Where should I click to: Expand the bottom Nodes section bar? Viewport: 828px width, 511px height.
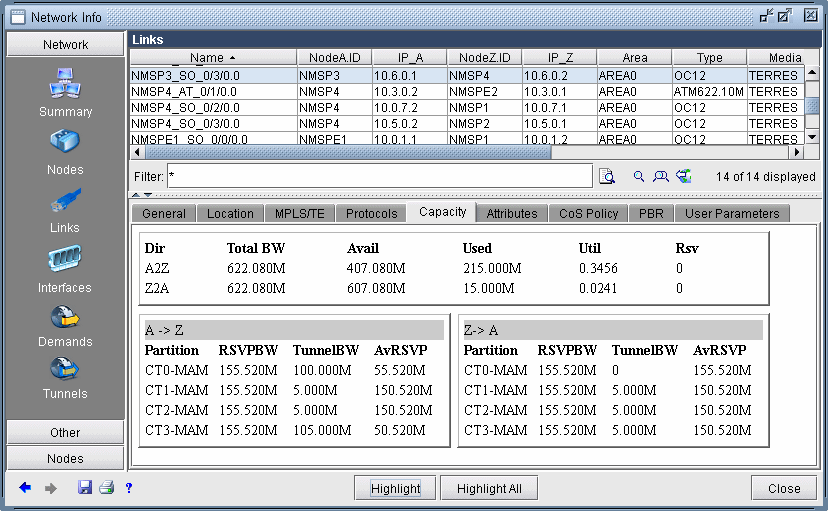(65, 458)
